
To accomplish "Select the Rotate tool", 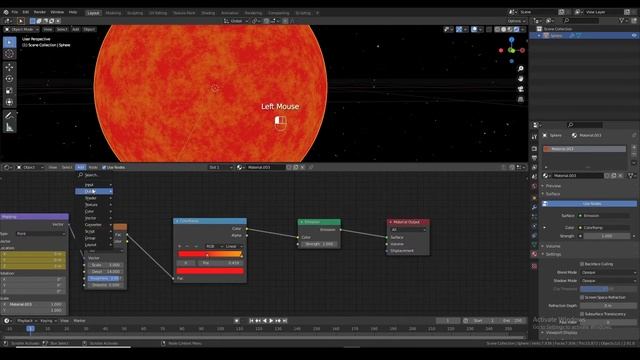I will 10,79.
